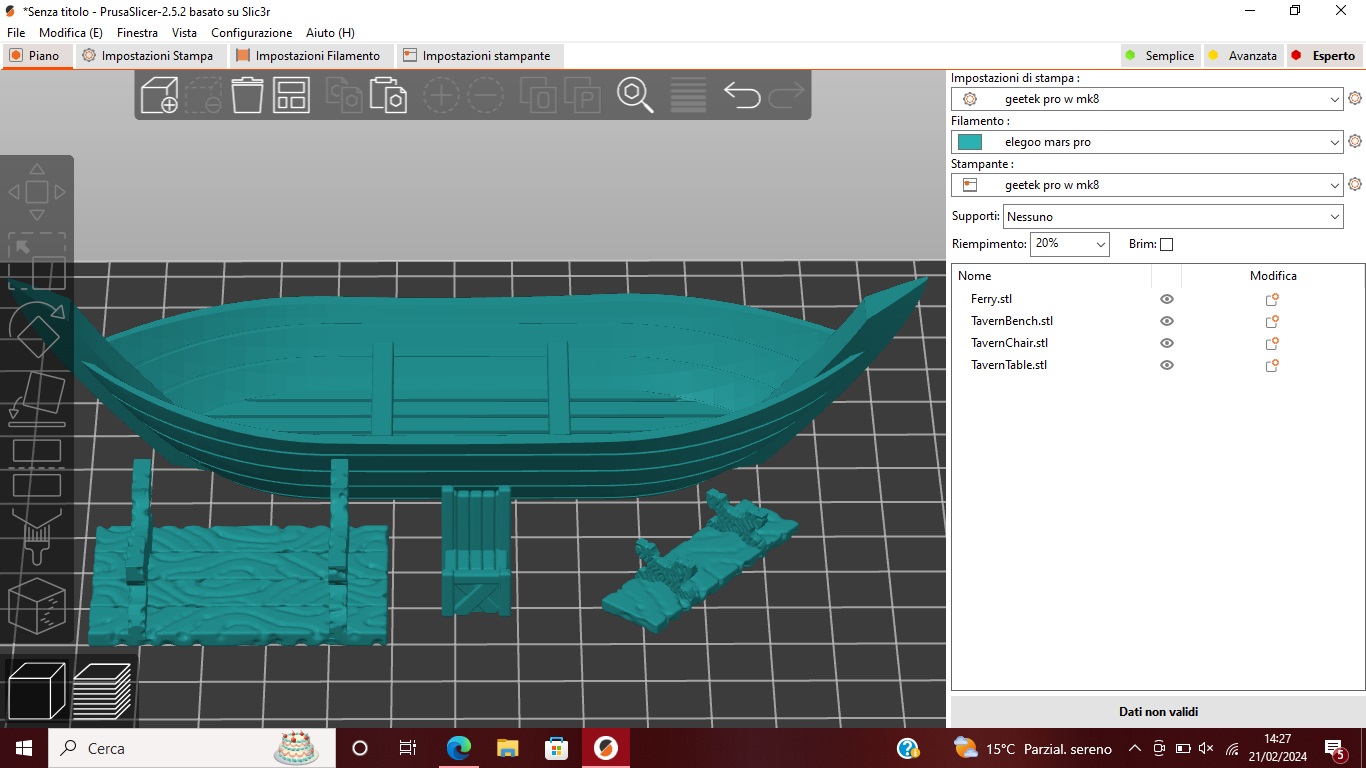
Task: Switch to Avanzata mode
Action: coord(1242,56)
